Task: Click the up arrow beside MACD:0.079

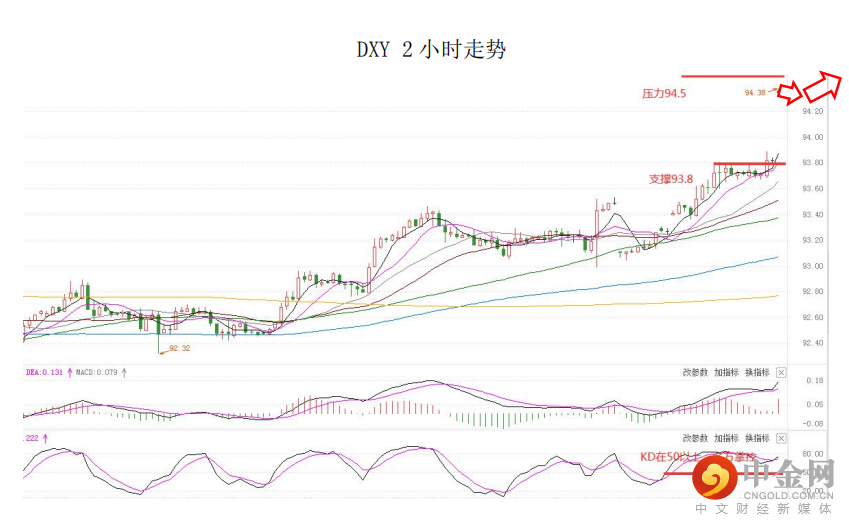Action: click(x=124, y=373)
